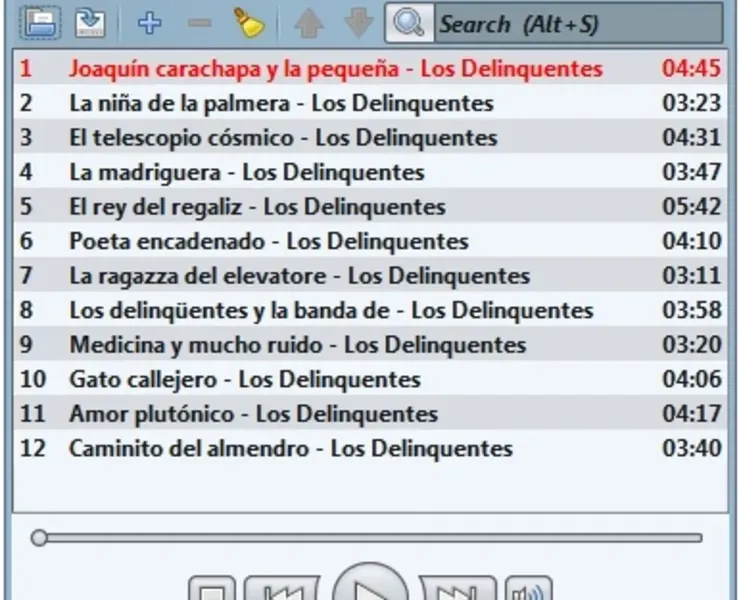739x600 pixels.
Task: Click duration 05:42 of track 5
Action: point(691,206)
